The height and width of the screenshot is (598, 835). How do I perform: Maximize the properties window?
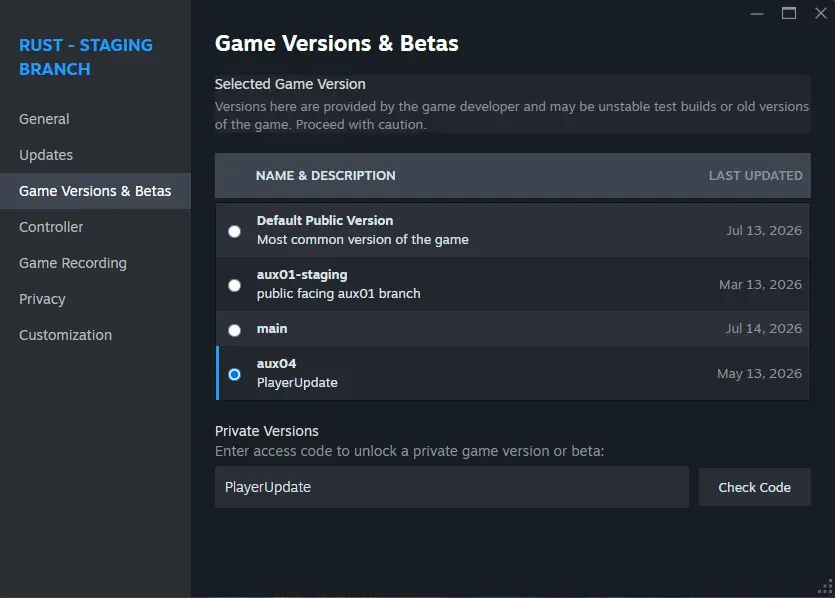[789, 13]
